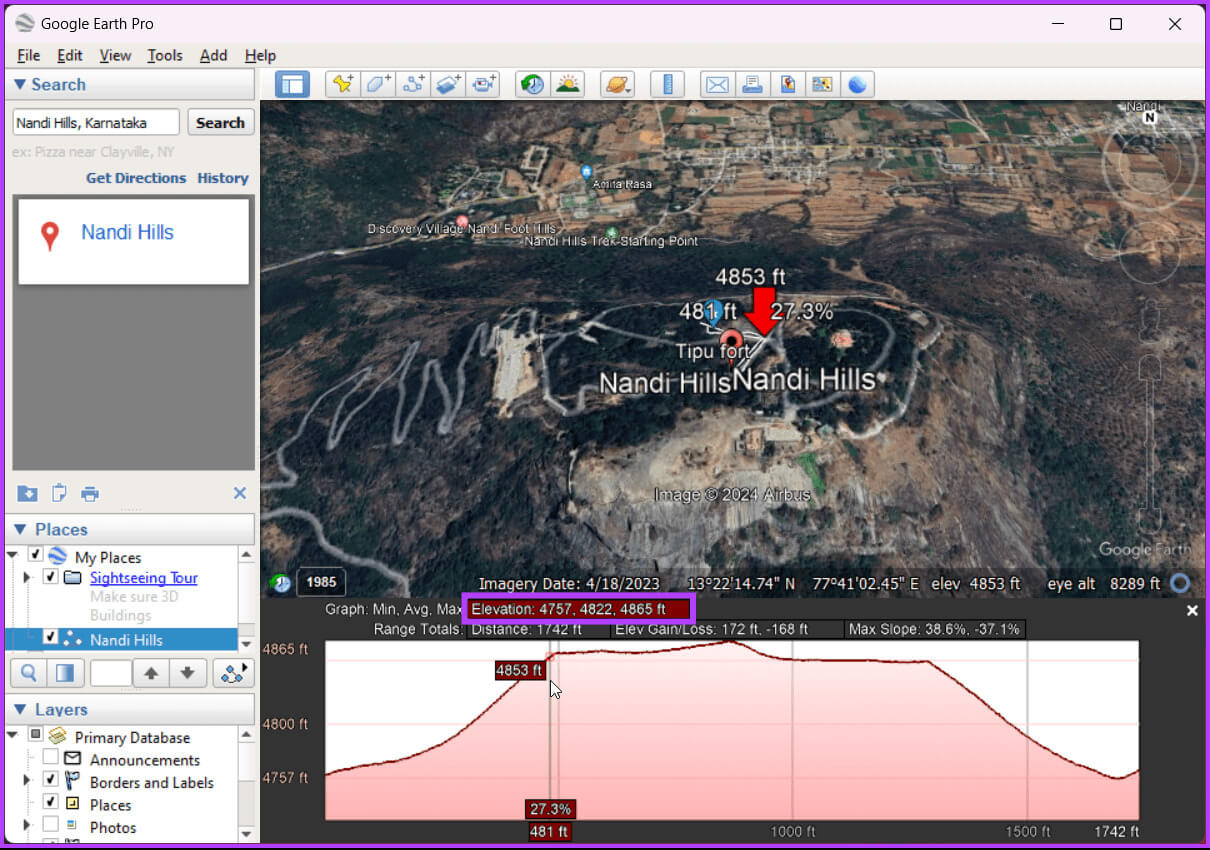Viewport: 1210px width, 850px height.
Task: Add a placemark with the pushpin tool
Action: [x=343, y=85]
